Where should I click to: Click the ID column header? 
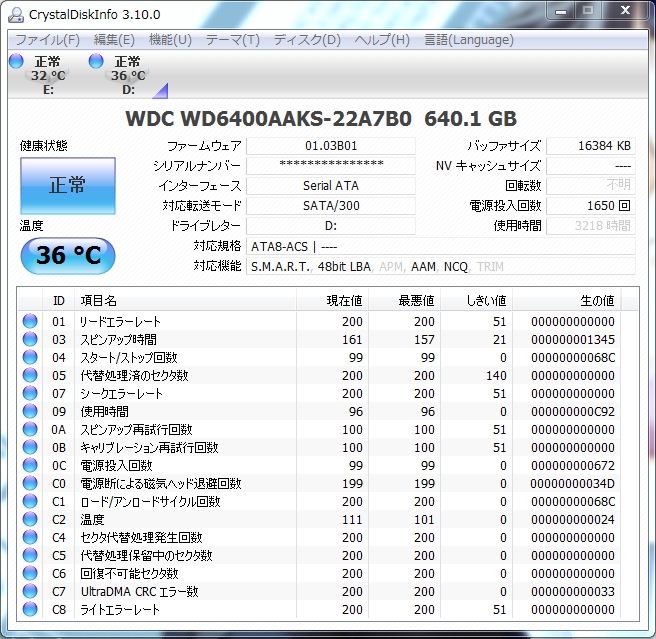point(59,300)
